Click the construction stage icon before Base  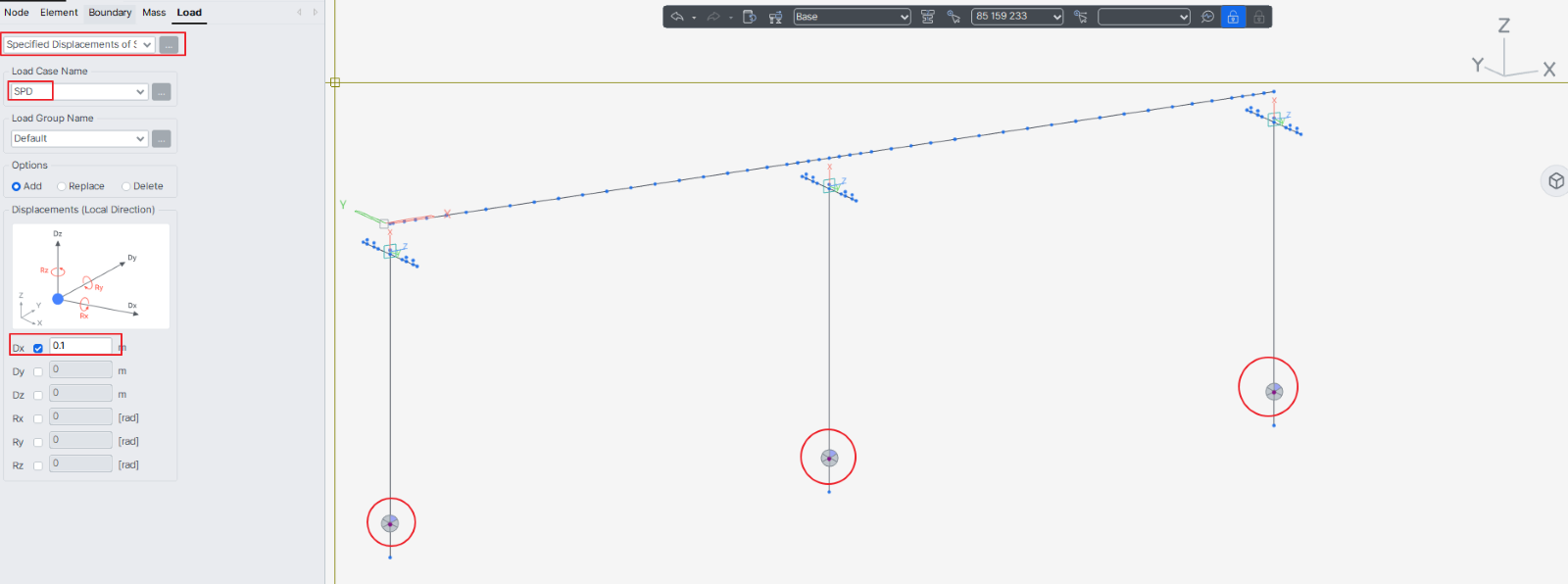point(775,17)
